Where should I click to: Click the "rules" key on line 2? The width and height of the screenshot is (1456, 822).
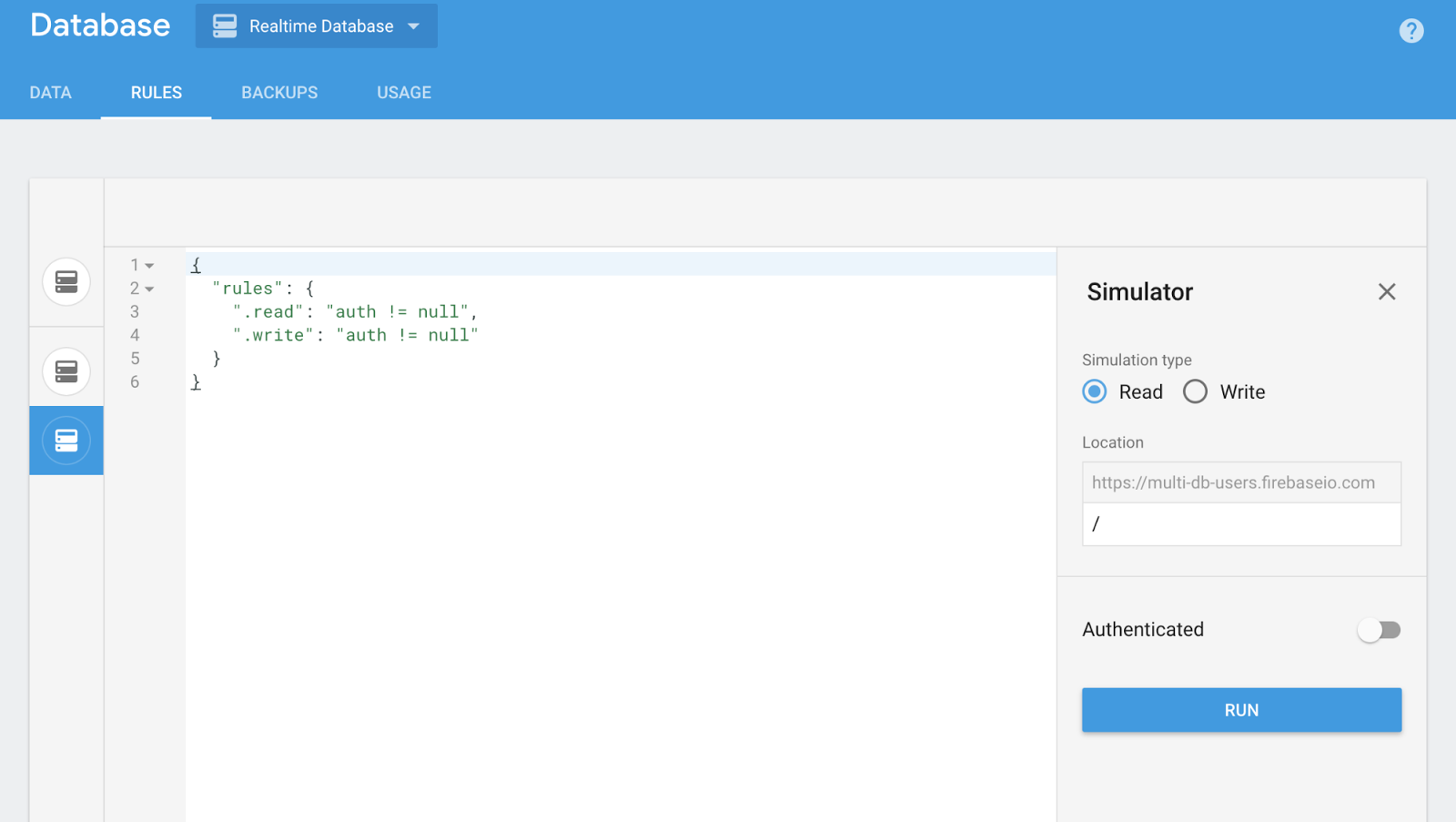click(248, 289)
